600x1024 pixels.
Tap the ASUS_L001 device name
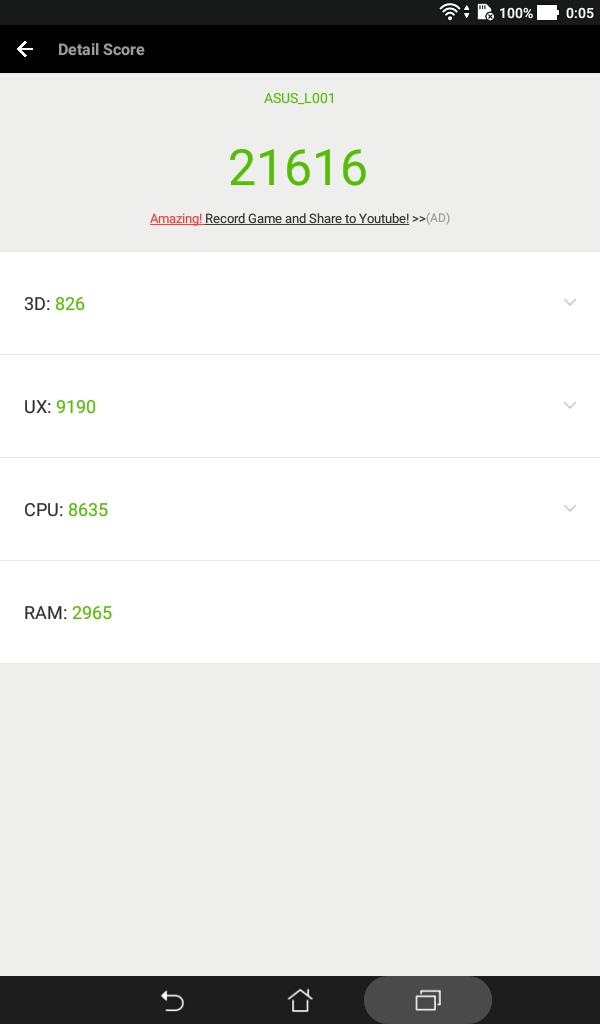coord(299,99)
